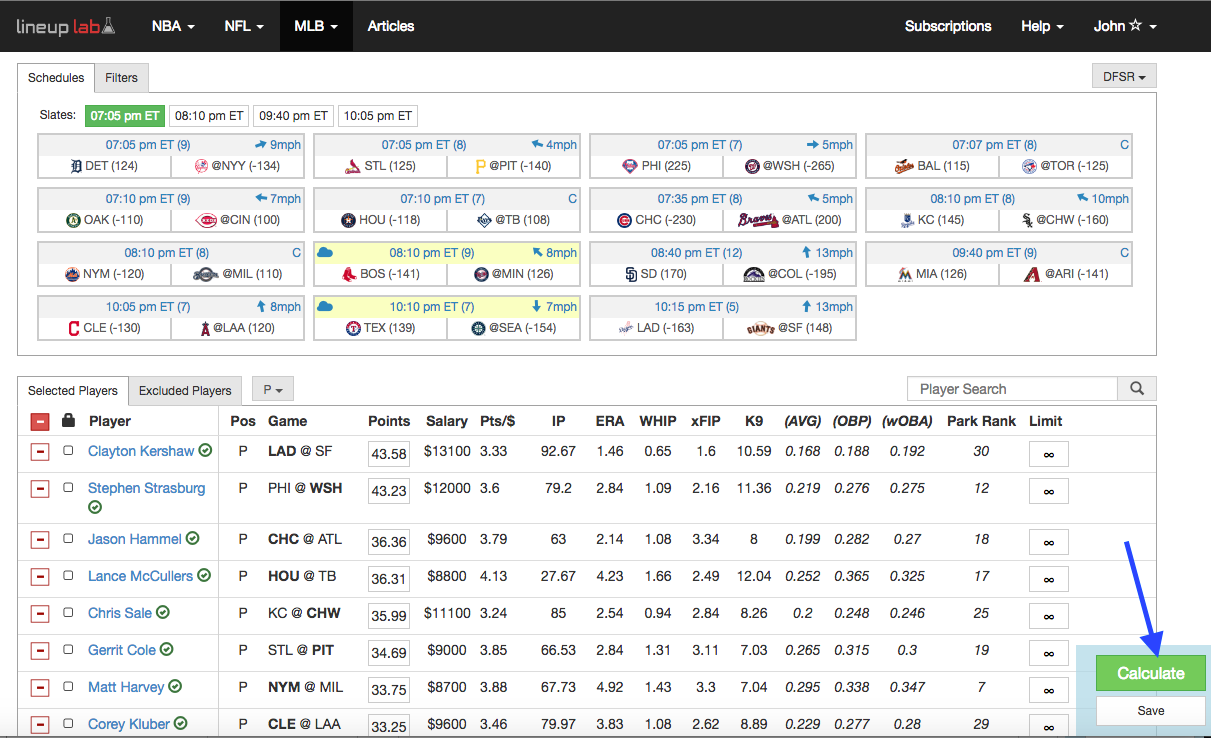This screenshot has width=1211, height=738.
Task: Click the Orioles logo in BAL game
Action: pos(903,166)
